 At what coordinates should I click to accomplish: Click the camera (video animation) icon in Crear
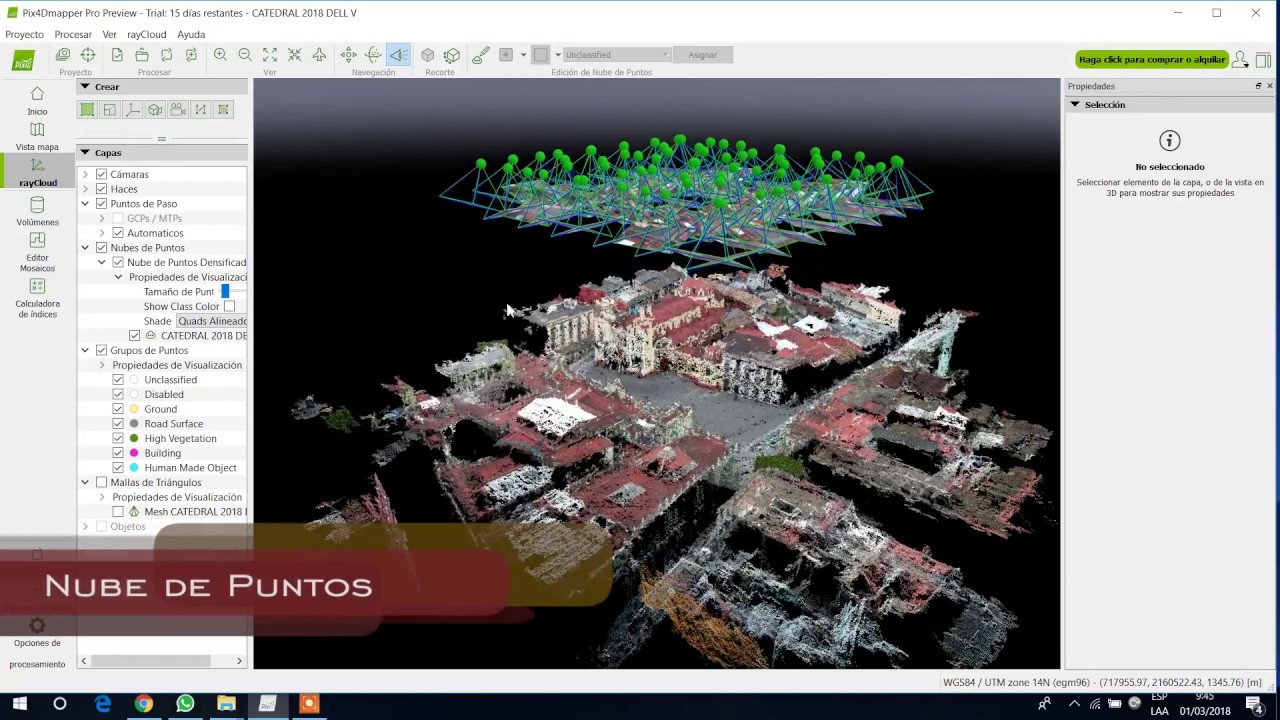point(178,110)
